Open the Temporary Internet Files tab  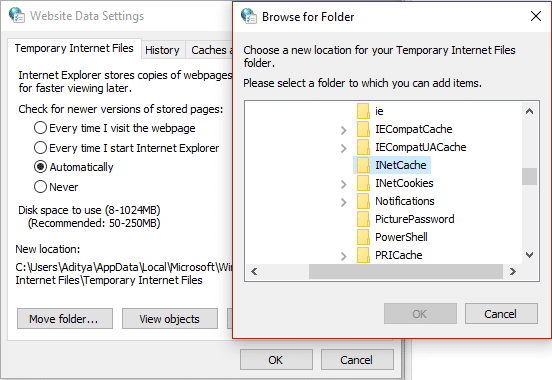coord(74,48)
